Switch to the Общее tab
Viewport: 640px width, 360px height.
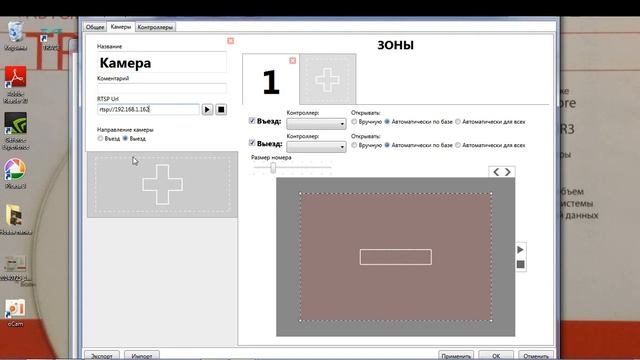[x=95, y=27]
